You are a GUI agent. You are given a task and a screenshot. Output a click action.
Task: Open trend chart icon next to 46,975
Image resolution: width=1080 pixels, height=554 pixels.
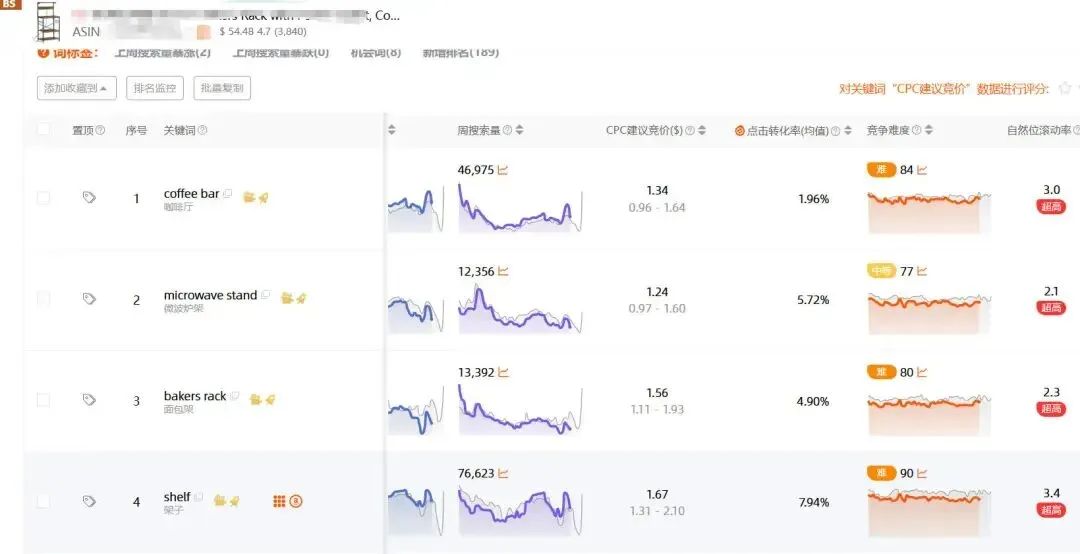click(503, 170)
